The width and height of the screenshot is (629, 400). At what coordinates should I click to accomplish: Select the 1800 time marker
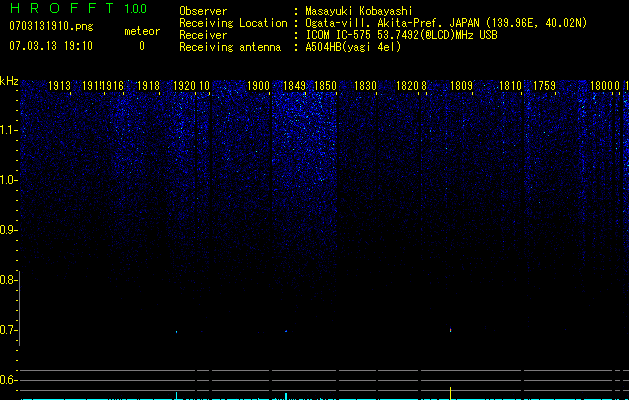[x=601, y=86]
